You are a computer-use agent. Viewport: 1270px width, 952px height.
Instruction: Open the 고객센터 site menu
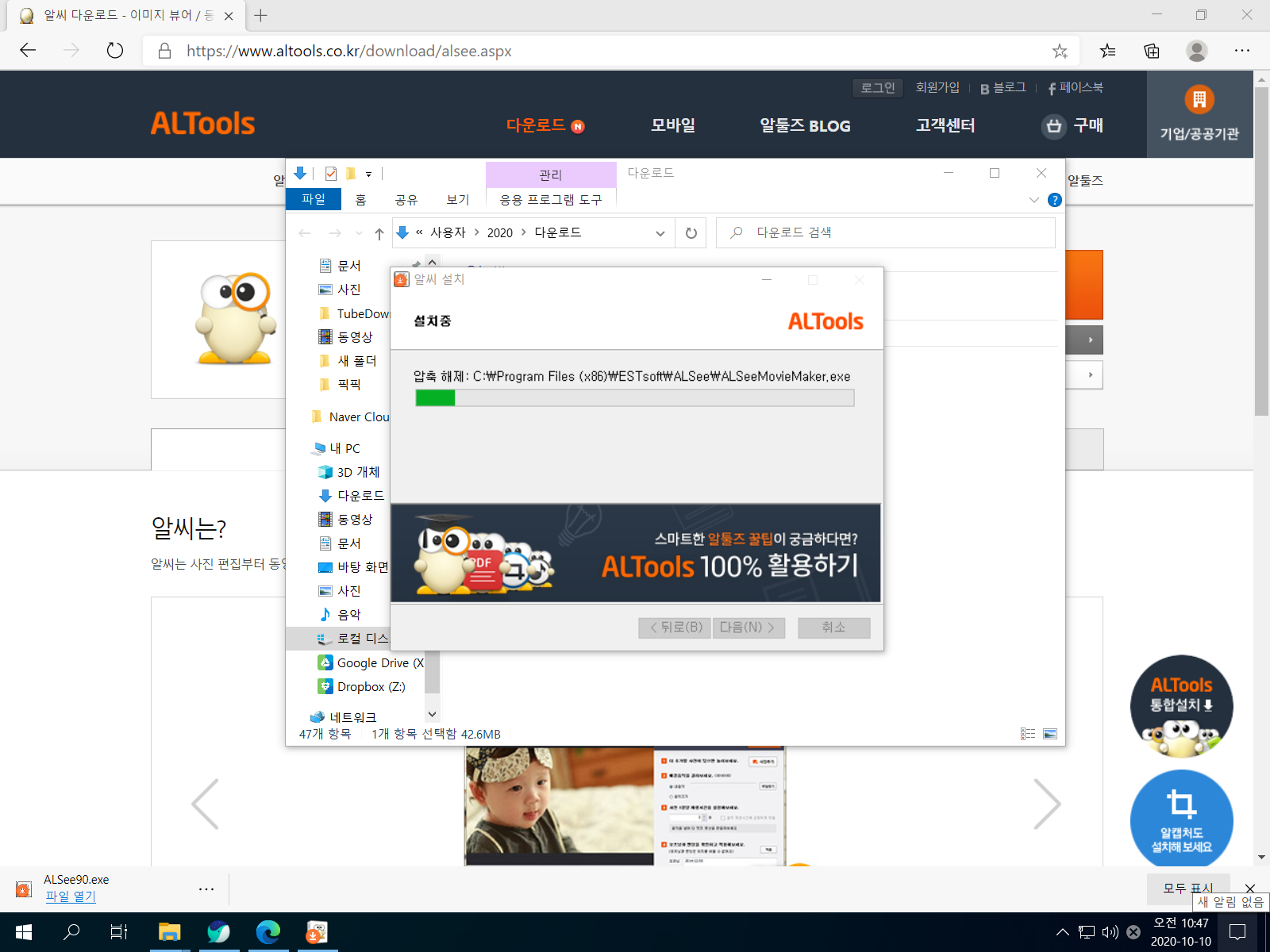tap(945, 125)
